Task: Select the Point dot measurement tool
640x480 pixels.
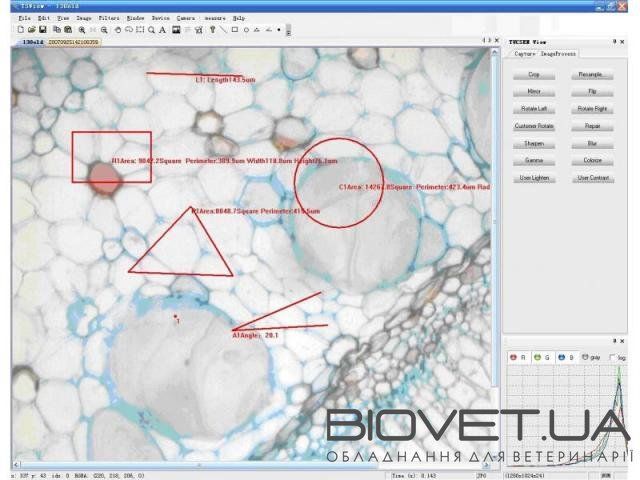Action: 279,29
